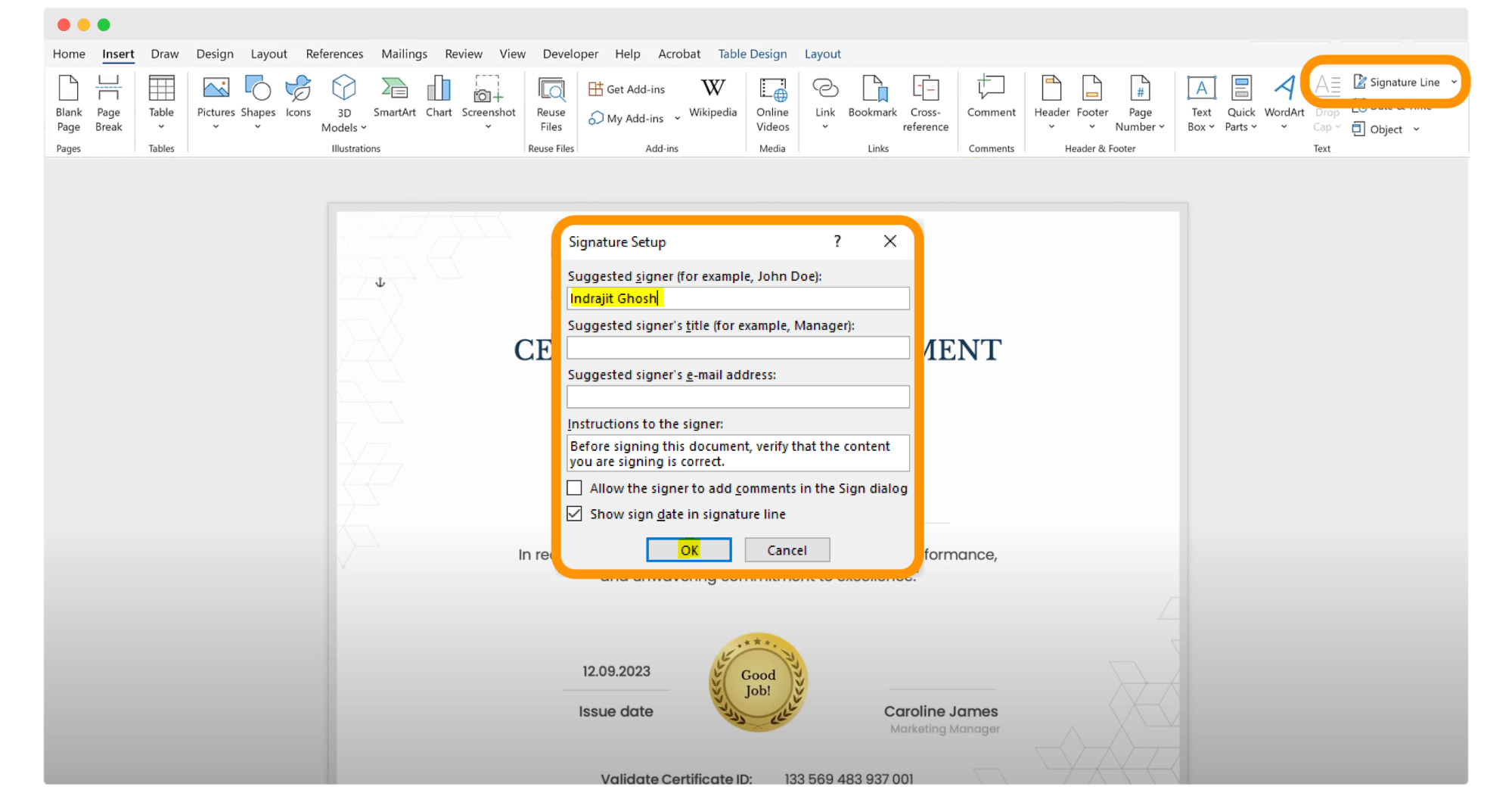Screen dimensions: 1512x793
Task: Enable signer comments in Sign dialog checkbox
Action: tap(575, 488)
